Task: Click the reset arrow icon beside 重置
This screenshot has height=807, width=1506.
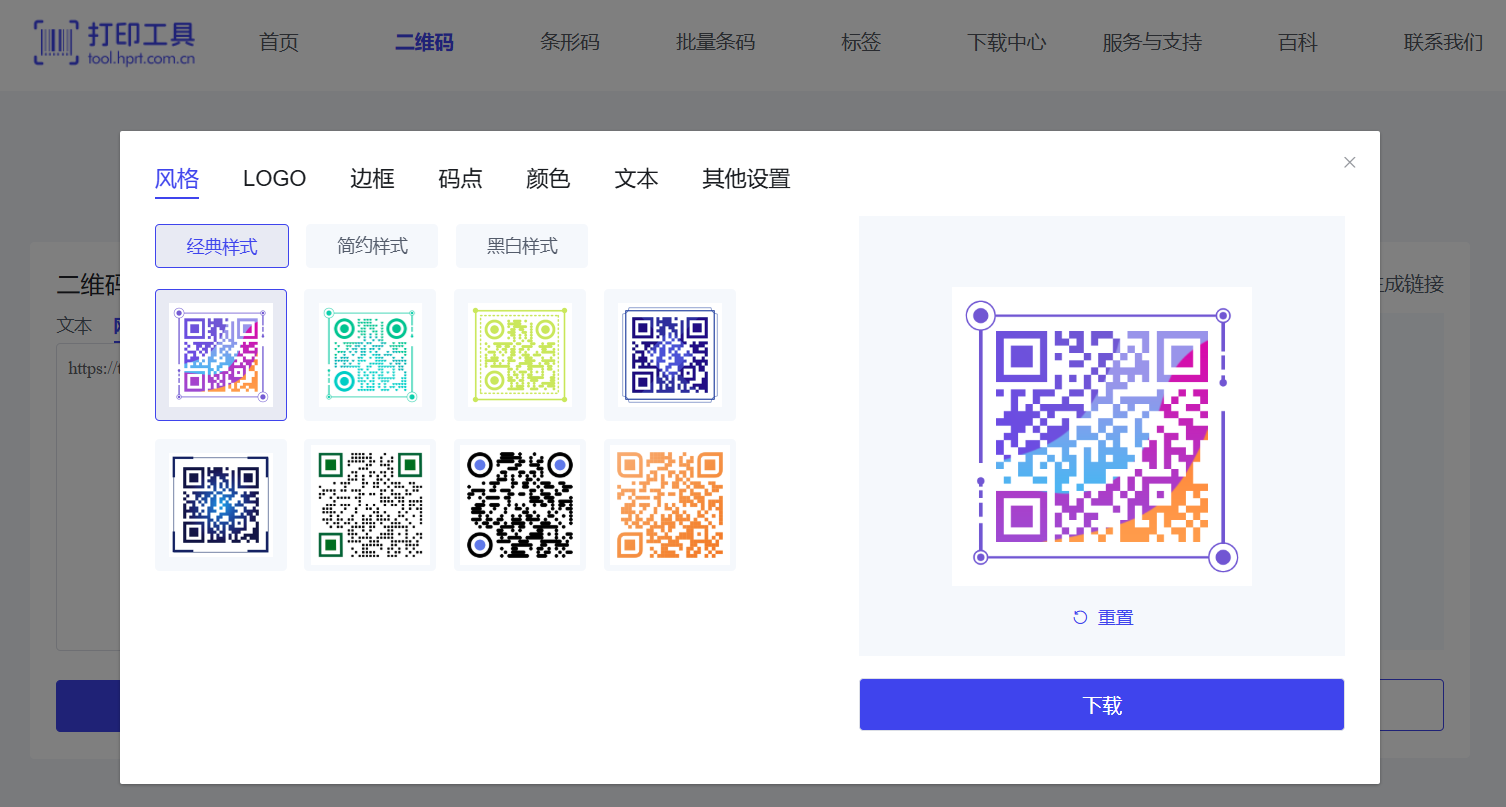Action: coord(1080,617)
